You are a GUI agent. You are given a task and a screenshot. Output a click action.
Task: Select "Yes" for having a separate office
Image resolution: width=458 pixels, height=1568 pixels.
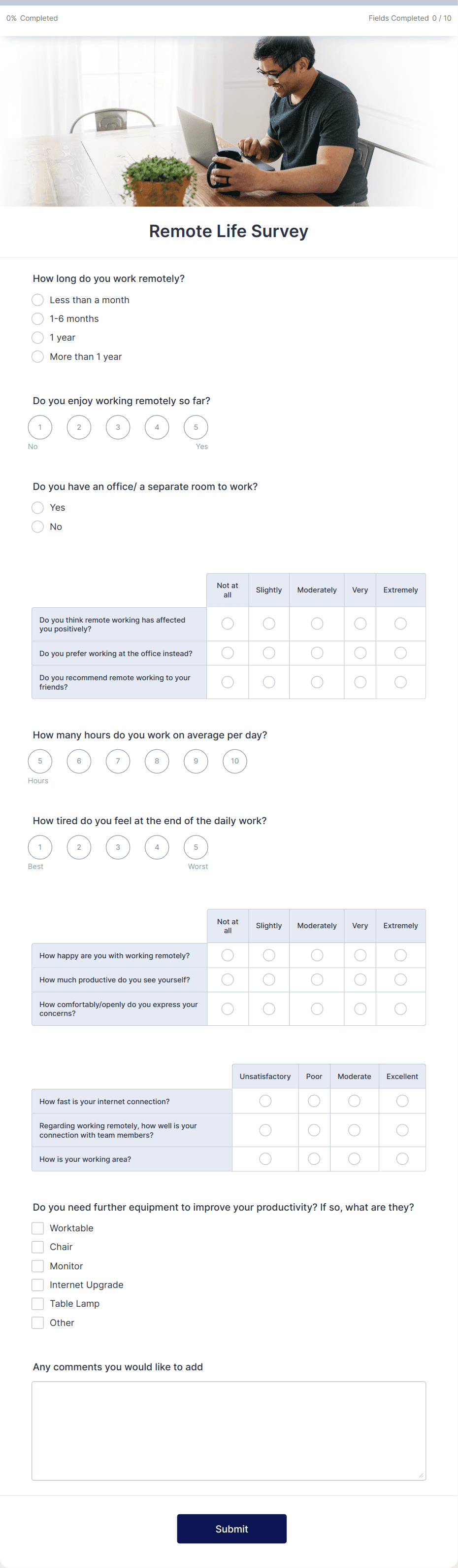37,507
